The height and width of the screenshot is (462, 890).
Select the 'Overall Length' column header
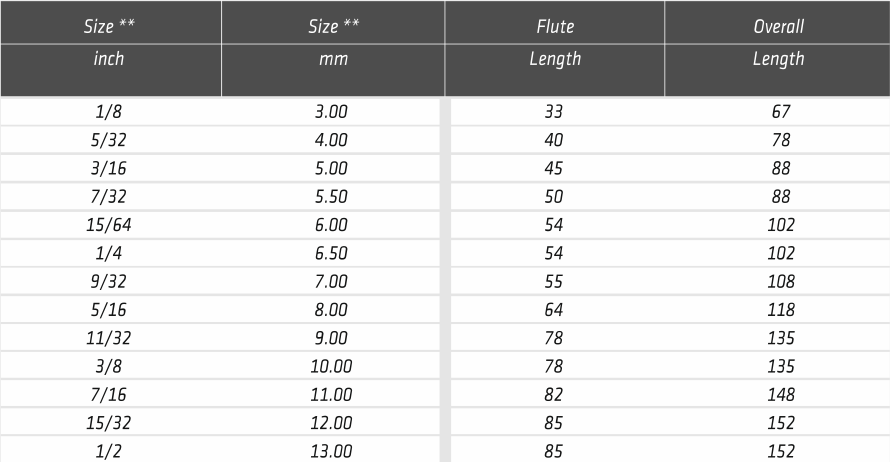pos(778,43)
